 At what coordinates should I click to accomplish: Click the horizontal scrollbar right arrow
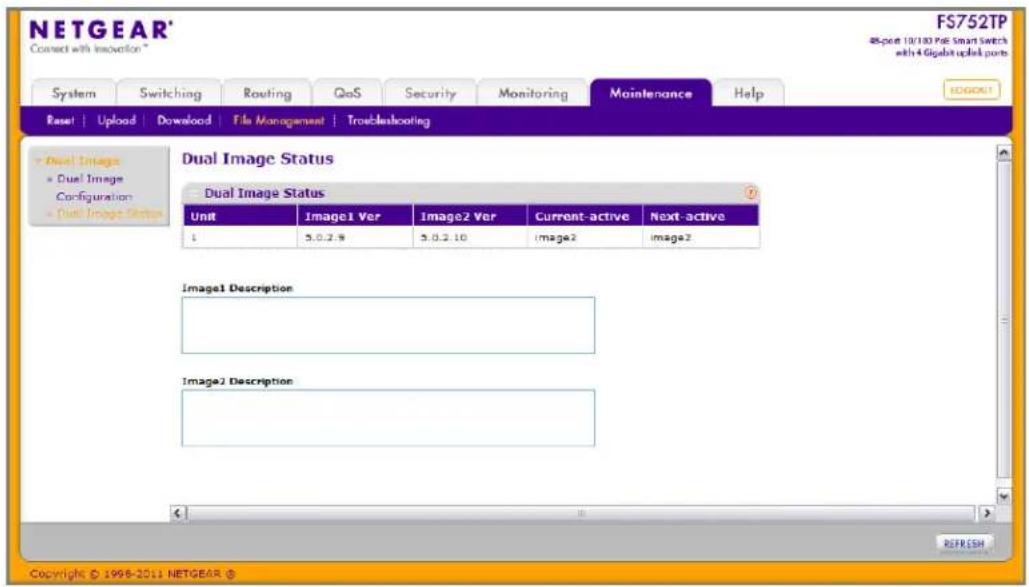986,513
